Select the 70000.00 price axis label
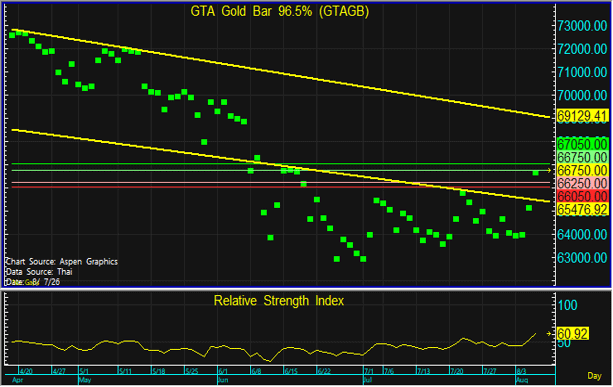This screenshot has height=387, width=613. 582,95
